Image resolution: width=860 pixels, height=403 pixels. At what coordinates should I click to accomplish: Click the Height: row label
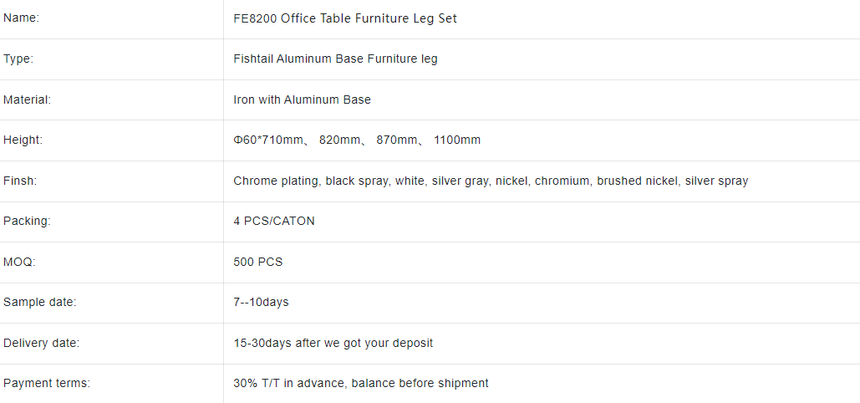(22, 140)
